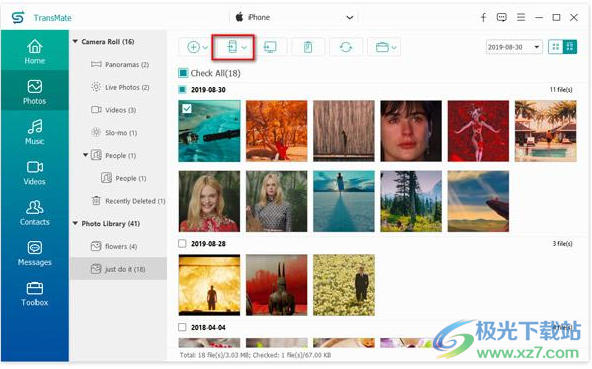Click the Export to PC toolbar icon
This screenshot has height=369, width=592.
click(x=270, y=47)
